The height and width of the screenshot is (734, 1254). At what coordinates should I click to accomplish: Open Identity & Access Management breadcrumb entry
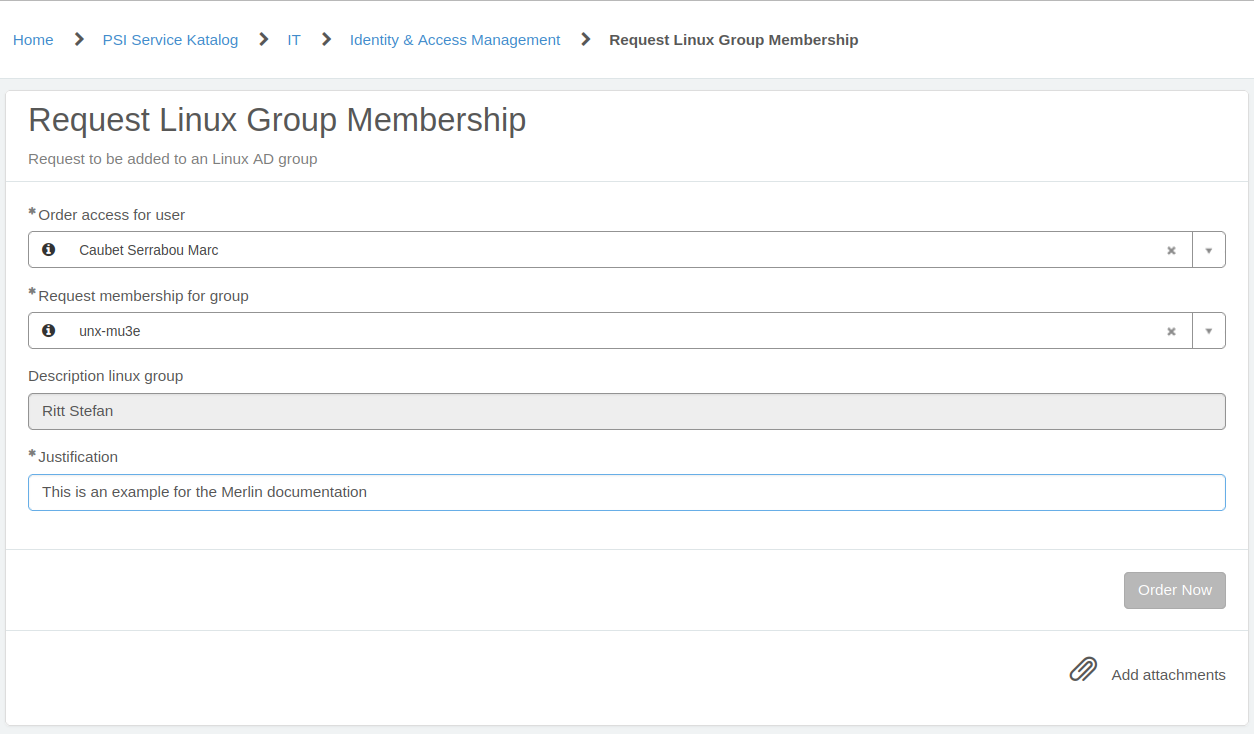(x=455, y=39)
